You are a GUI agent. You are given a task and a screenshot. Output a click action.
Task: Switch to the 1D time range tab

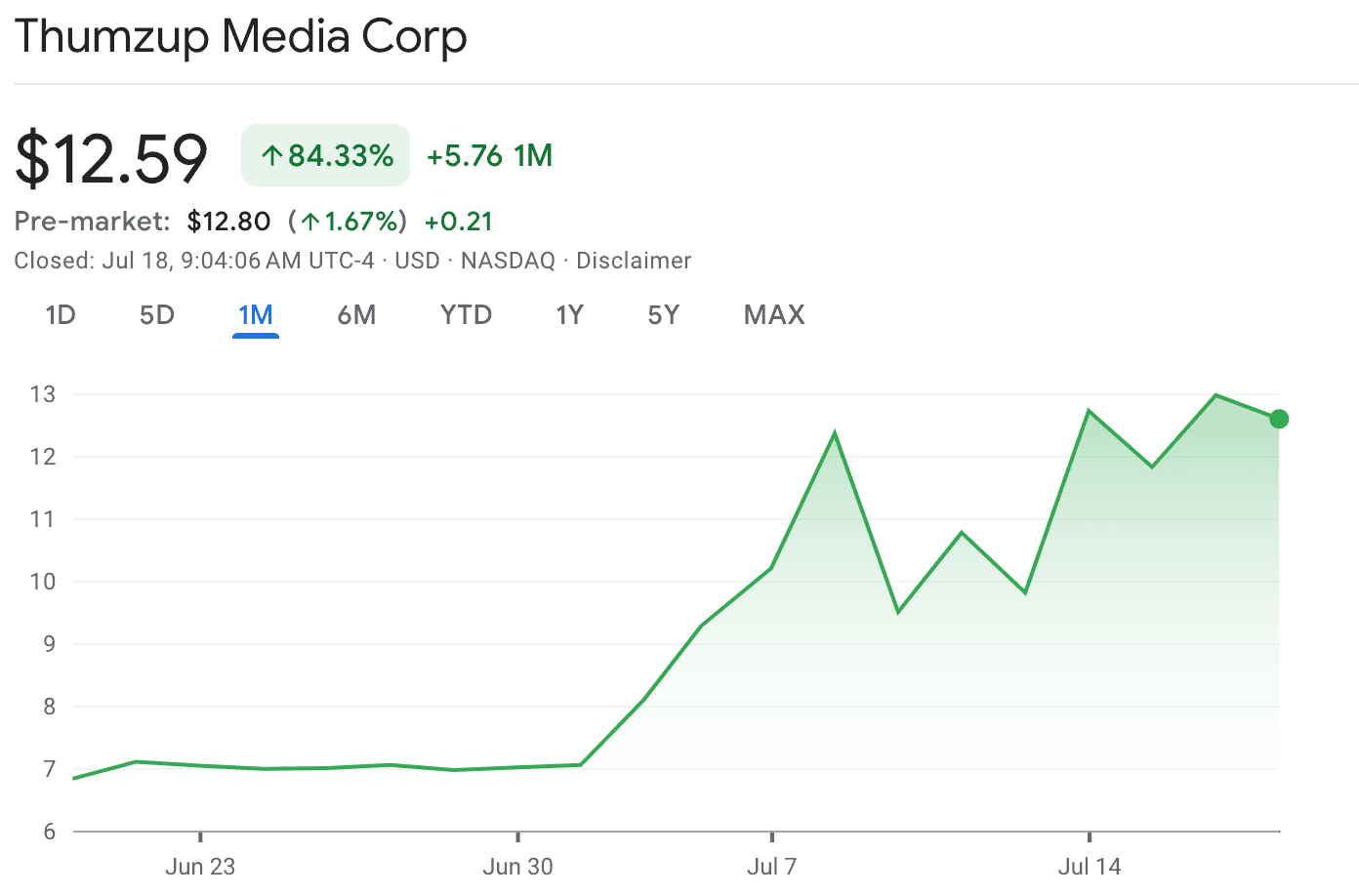(x=61, y=315)
